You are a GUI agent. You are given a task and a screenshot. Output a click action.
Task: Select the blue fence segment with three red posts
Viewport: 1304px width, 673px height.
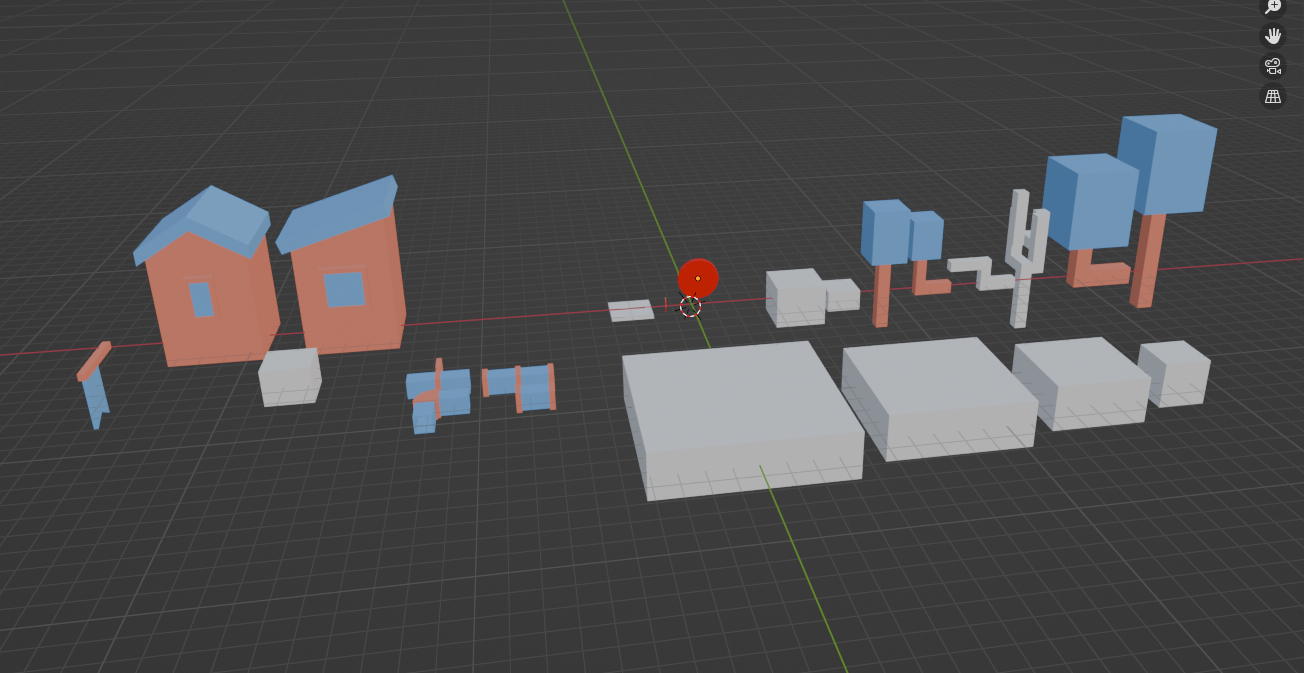(519, 387)
